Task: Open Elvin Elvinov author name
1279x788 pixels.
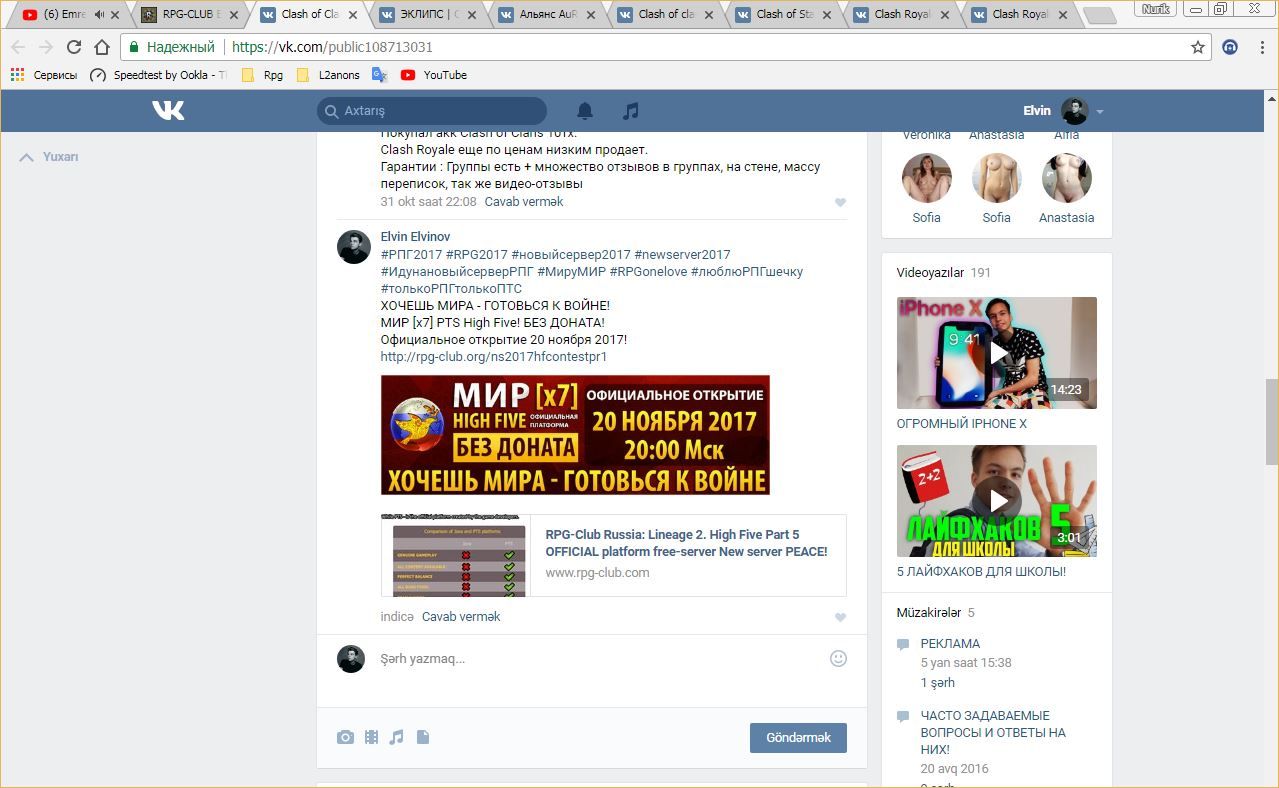Action: pos(415,237)
